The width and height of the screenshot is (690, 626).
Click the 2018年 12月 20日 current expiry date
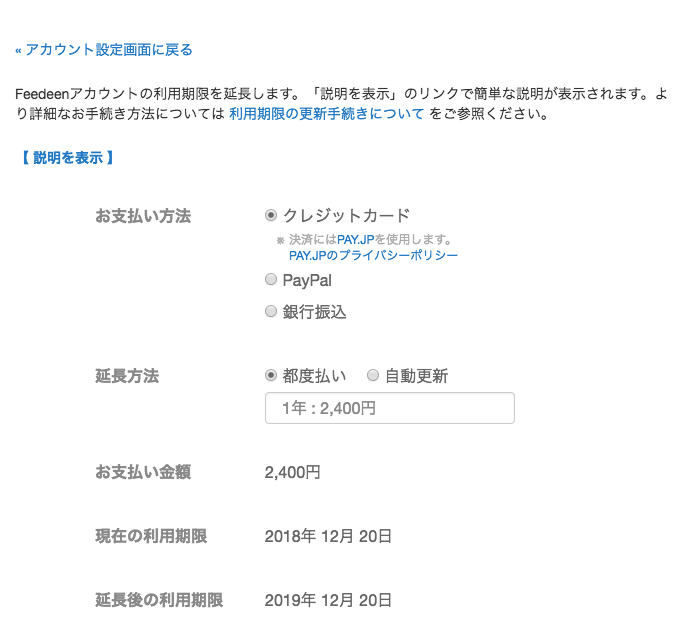tap(328, 536)
